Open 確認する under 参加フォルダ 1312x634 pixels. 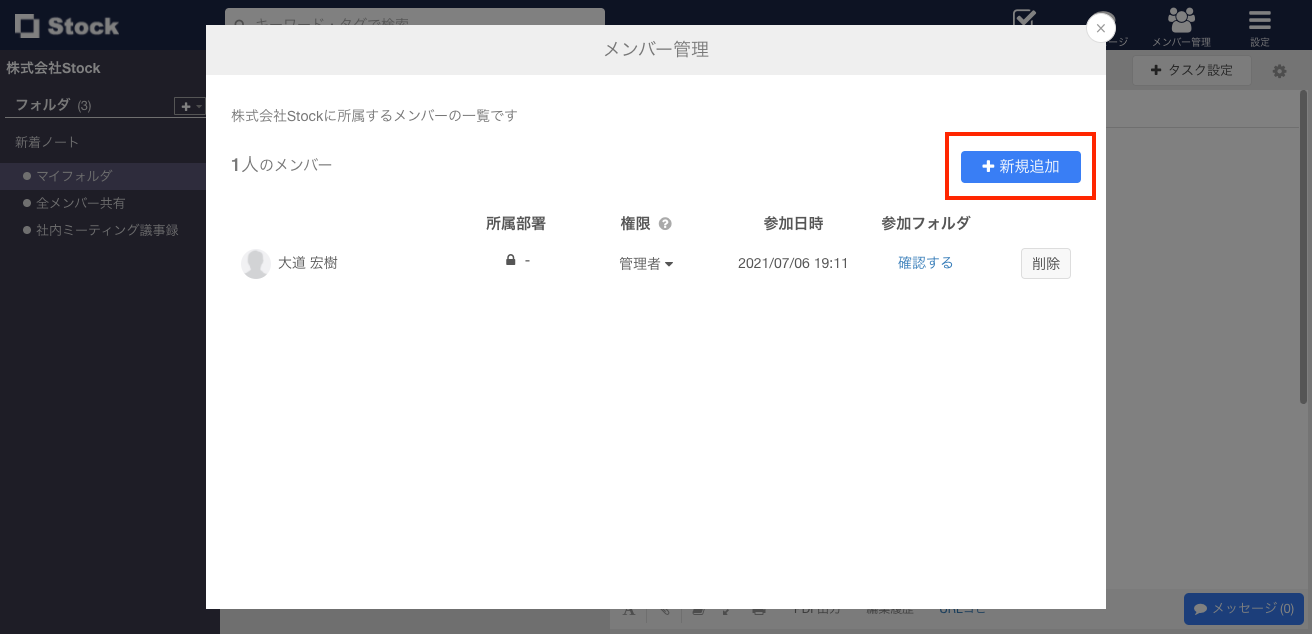click(924, 263)
